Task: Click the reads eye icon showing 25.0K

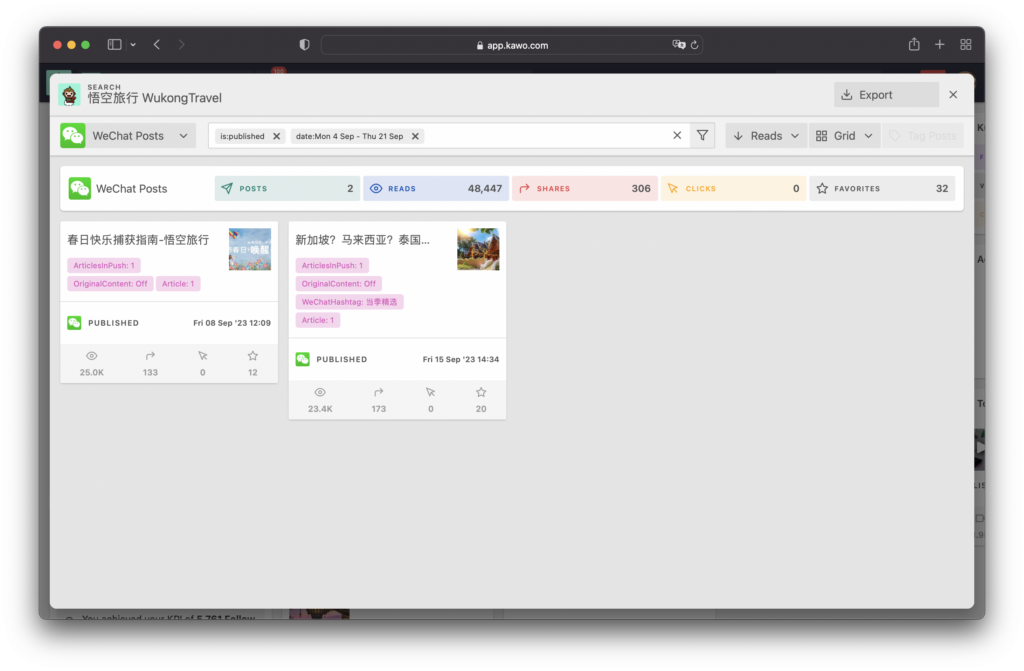Action: click(x=91, y=356)
